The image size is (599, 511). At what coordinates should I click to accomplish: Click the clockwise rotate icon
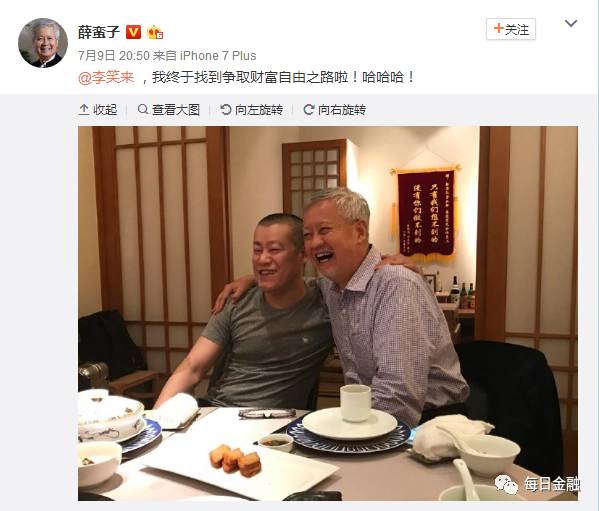coord(309,110)
